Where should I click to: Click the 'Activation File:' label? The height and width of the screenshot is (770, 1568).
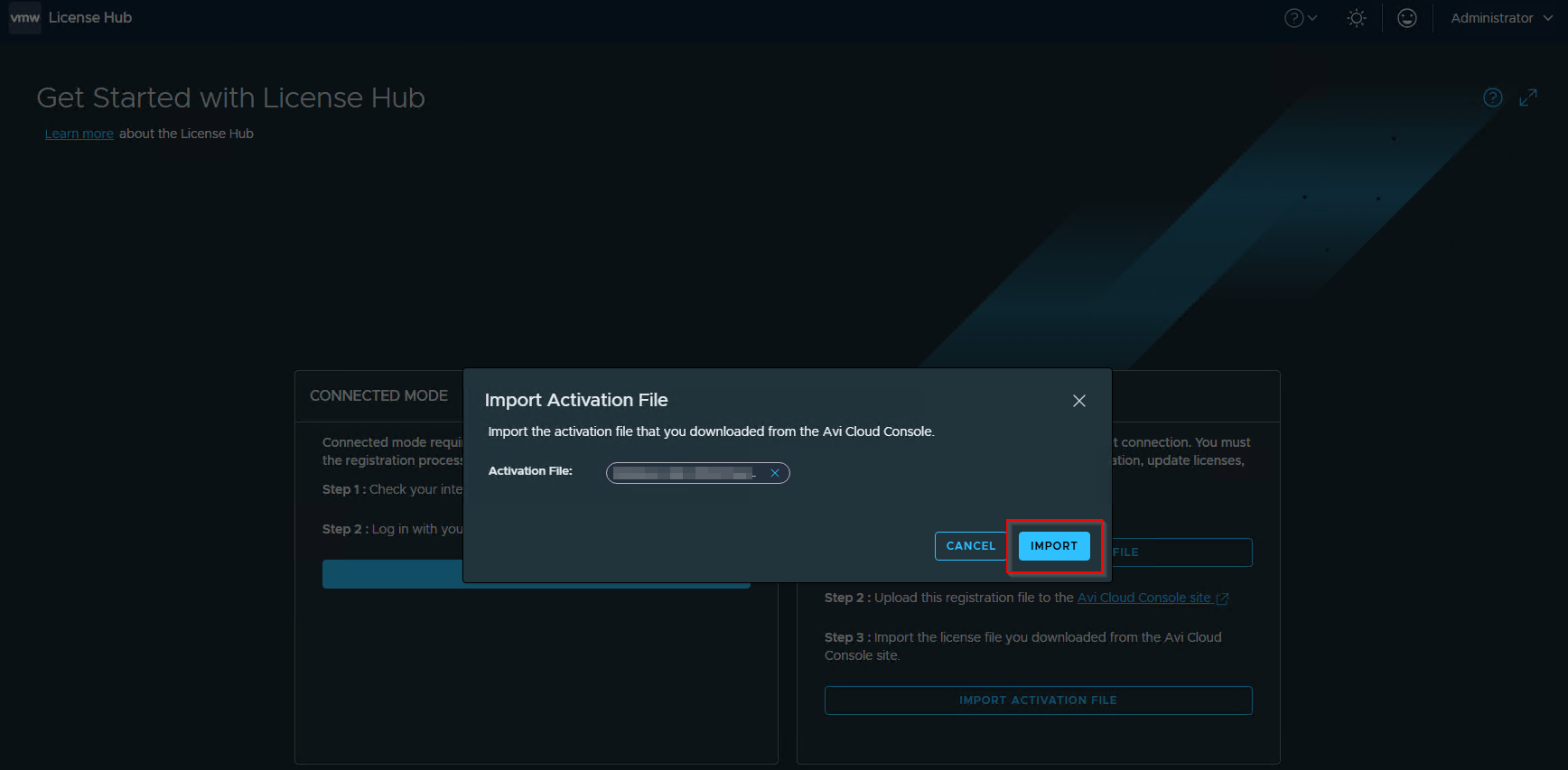(x=530, y=471)
